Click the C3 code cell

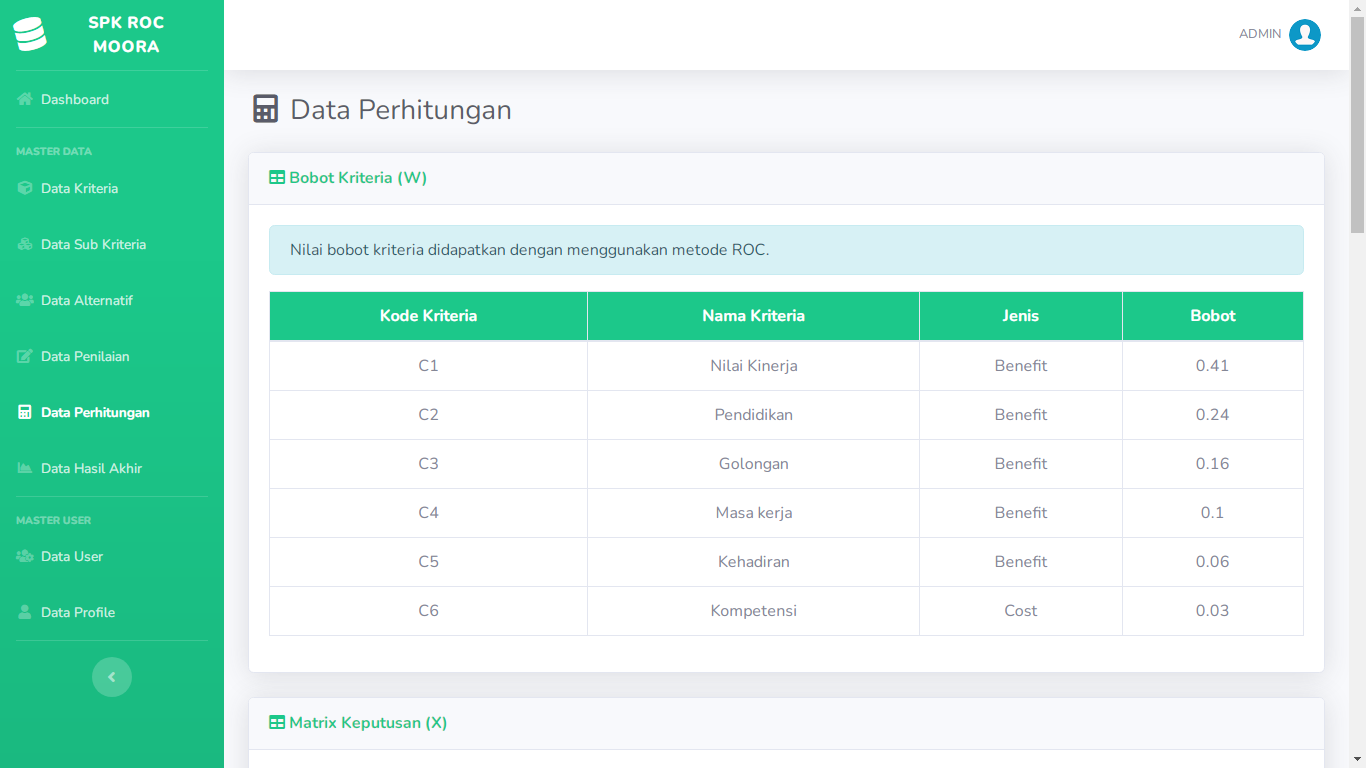tap(428, 464)
